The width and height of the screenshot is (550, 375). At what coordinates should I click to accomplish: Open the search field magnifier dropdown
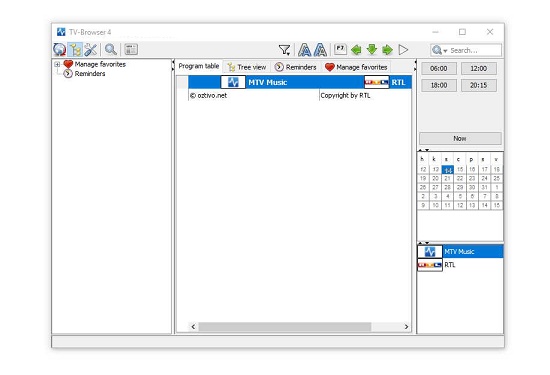[x=440, y=50]
